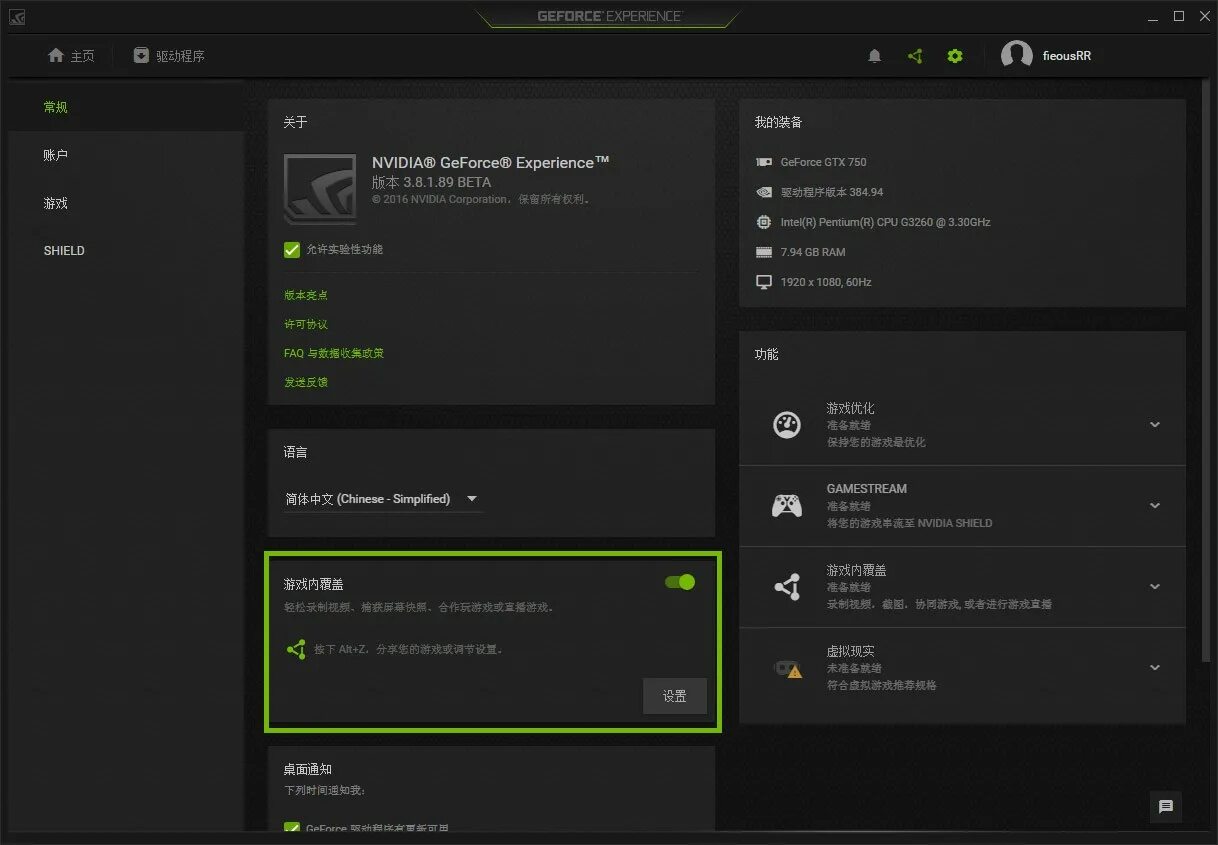The image size is (1218, 845).
Task: Open the 许可协议 link
Action: [x=306, y=324]
